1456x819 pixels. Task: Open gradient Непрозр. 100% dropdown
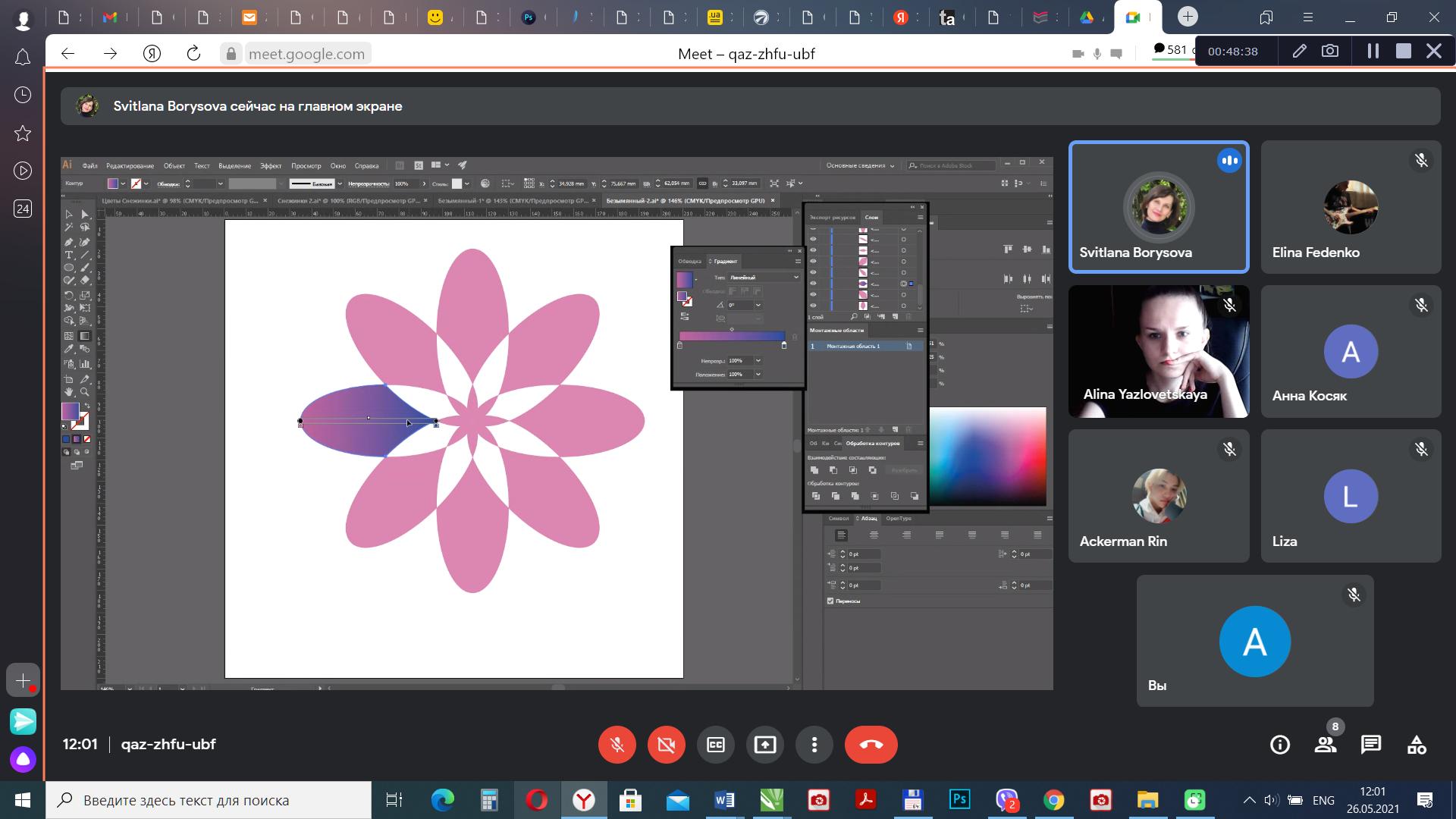[758, 360]
